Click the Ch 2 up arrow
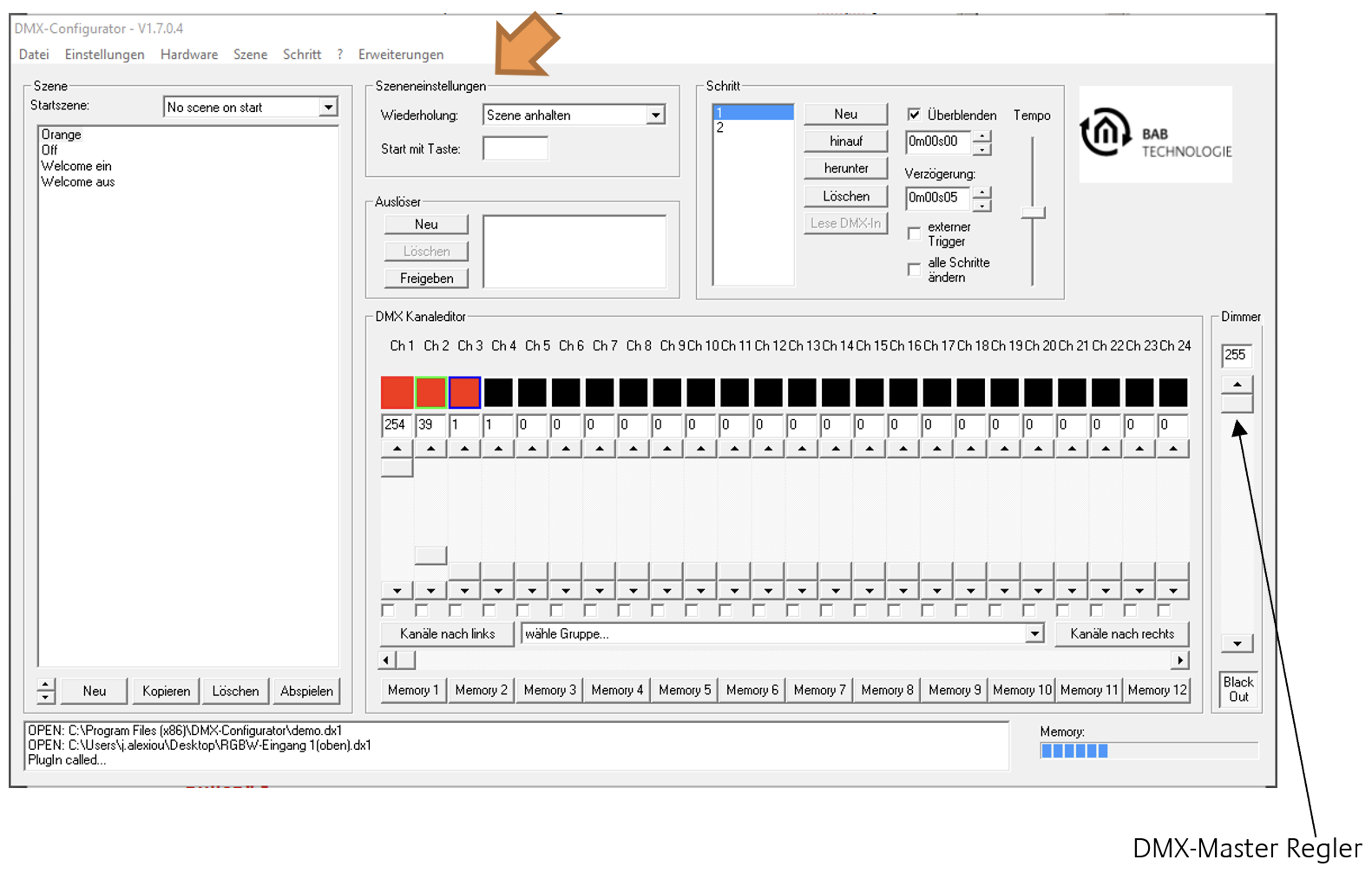 [x=431, y=449]
